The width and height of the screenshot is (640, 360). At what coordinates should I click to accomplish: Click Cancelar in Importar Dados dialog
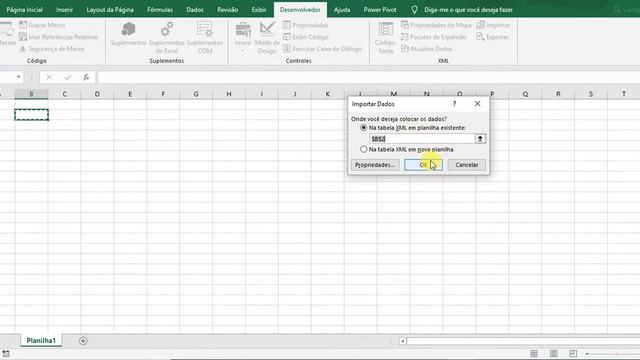tap(467, 165)
